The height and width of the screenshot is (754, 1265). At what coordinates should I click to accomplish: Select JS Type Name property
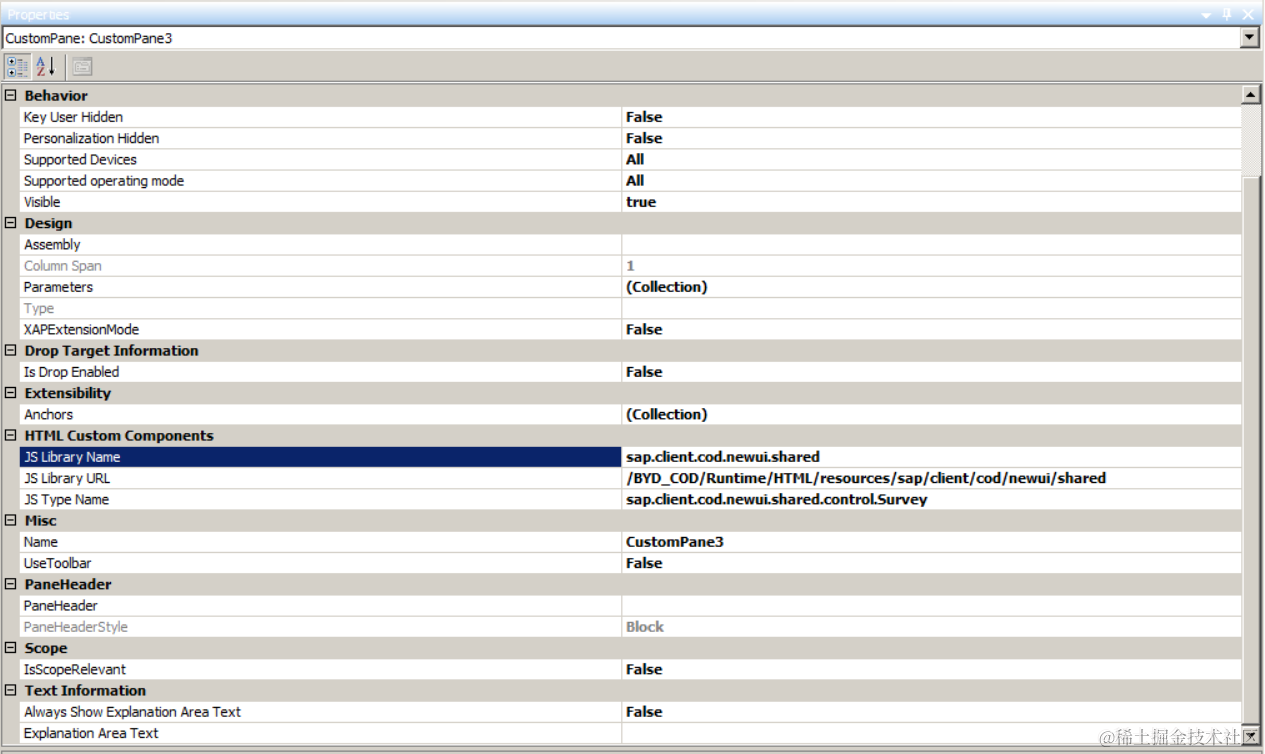click(x=321, y=499)
